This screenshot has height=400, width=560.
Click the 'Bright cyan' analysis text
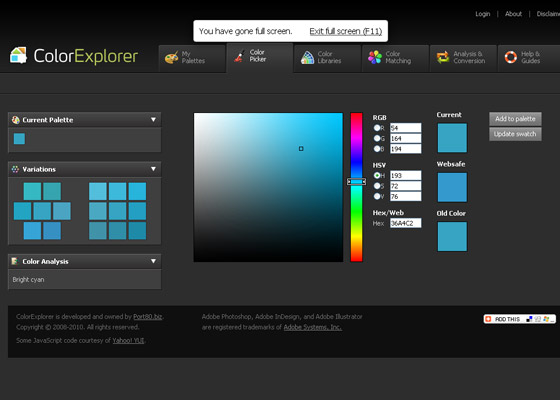28,280
